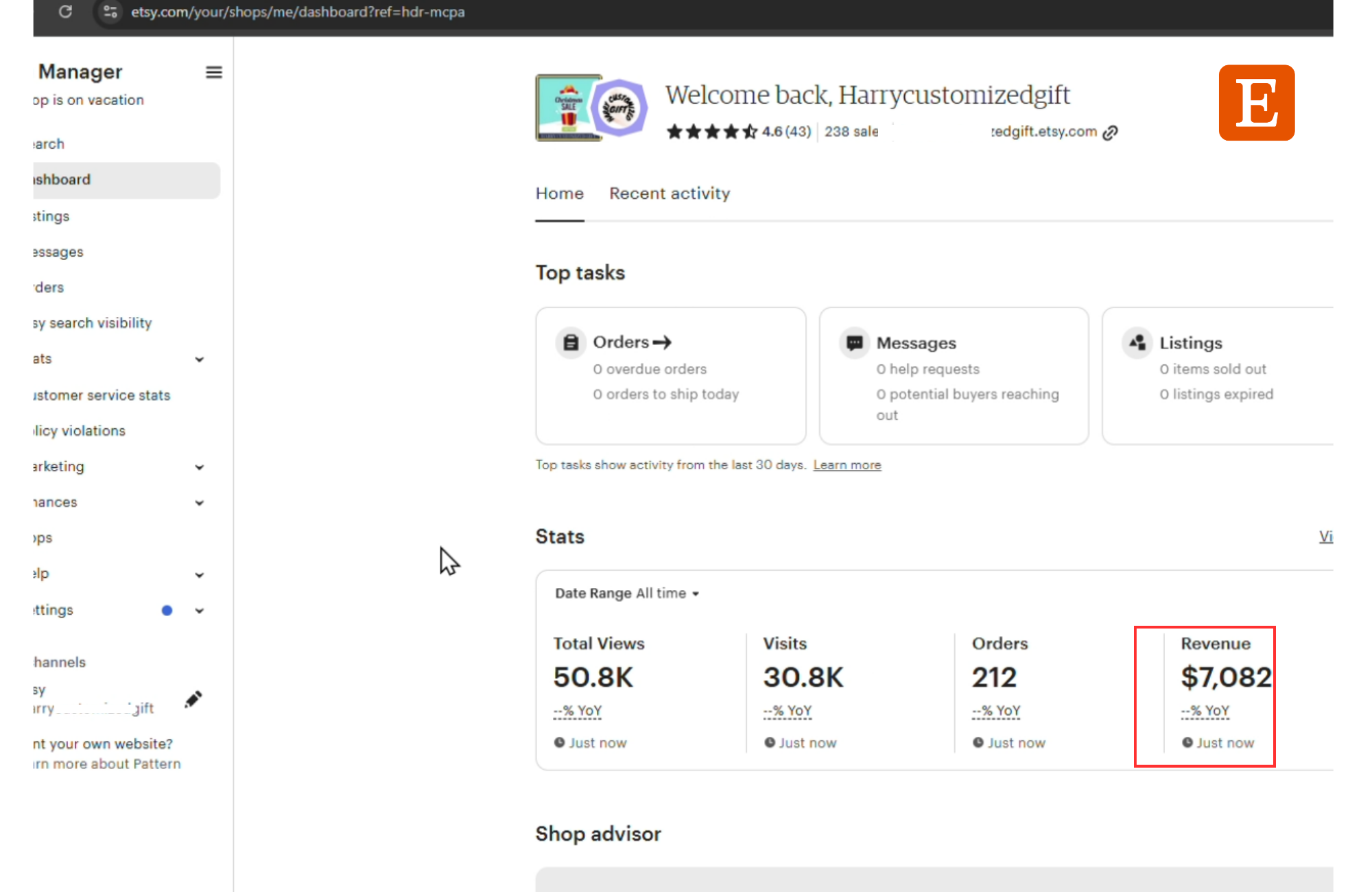The image size is (1372, 892).
Task: Expand the Settings sidebar chevron
Action: pyautogui.click(x=200, y=611)
